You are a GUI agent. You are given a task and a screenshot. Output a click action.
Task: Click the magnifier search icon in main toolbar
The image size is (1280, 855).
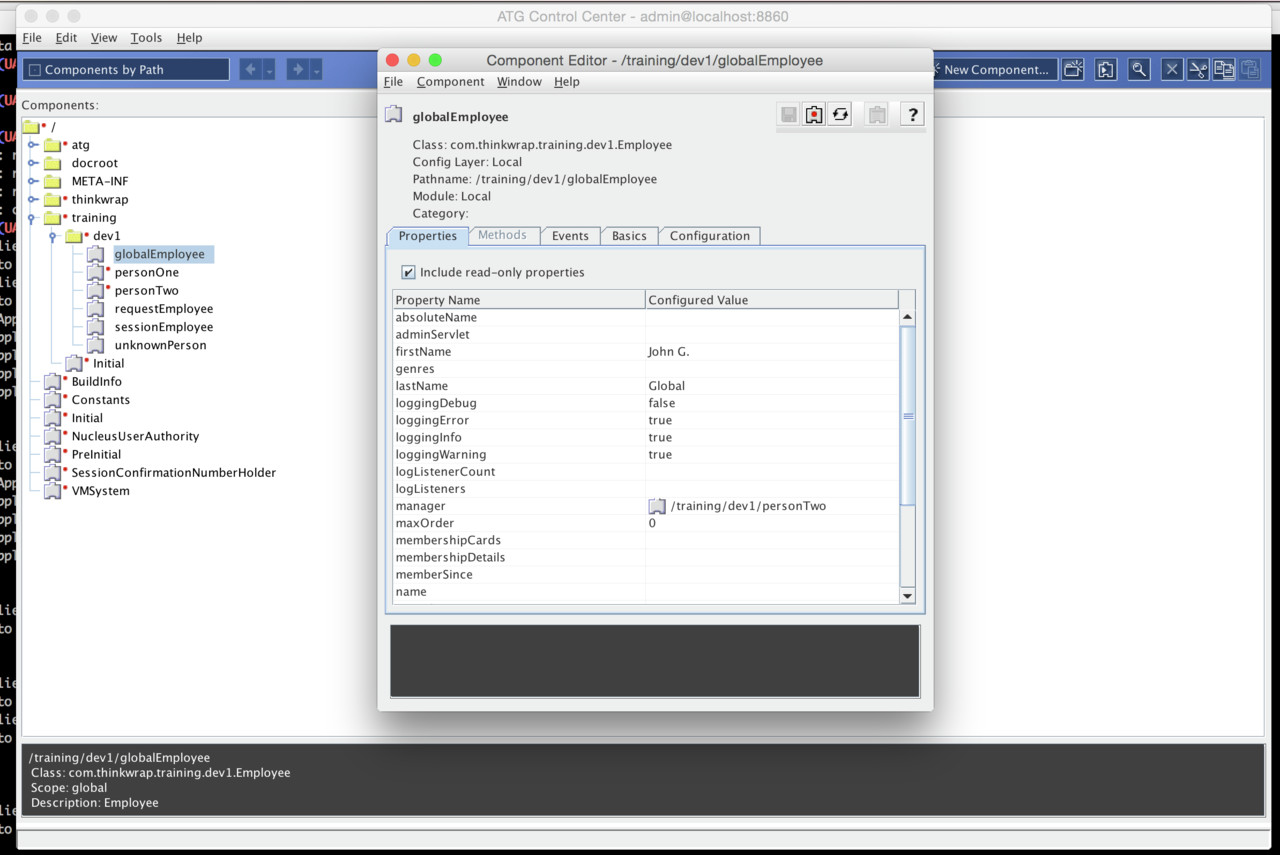pyautogui.click(x=1138, y=69)
